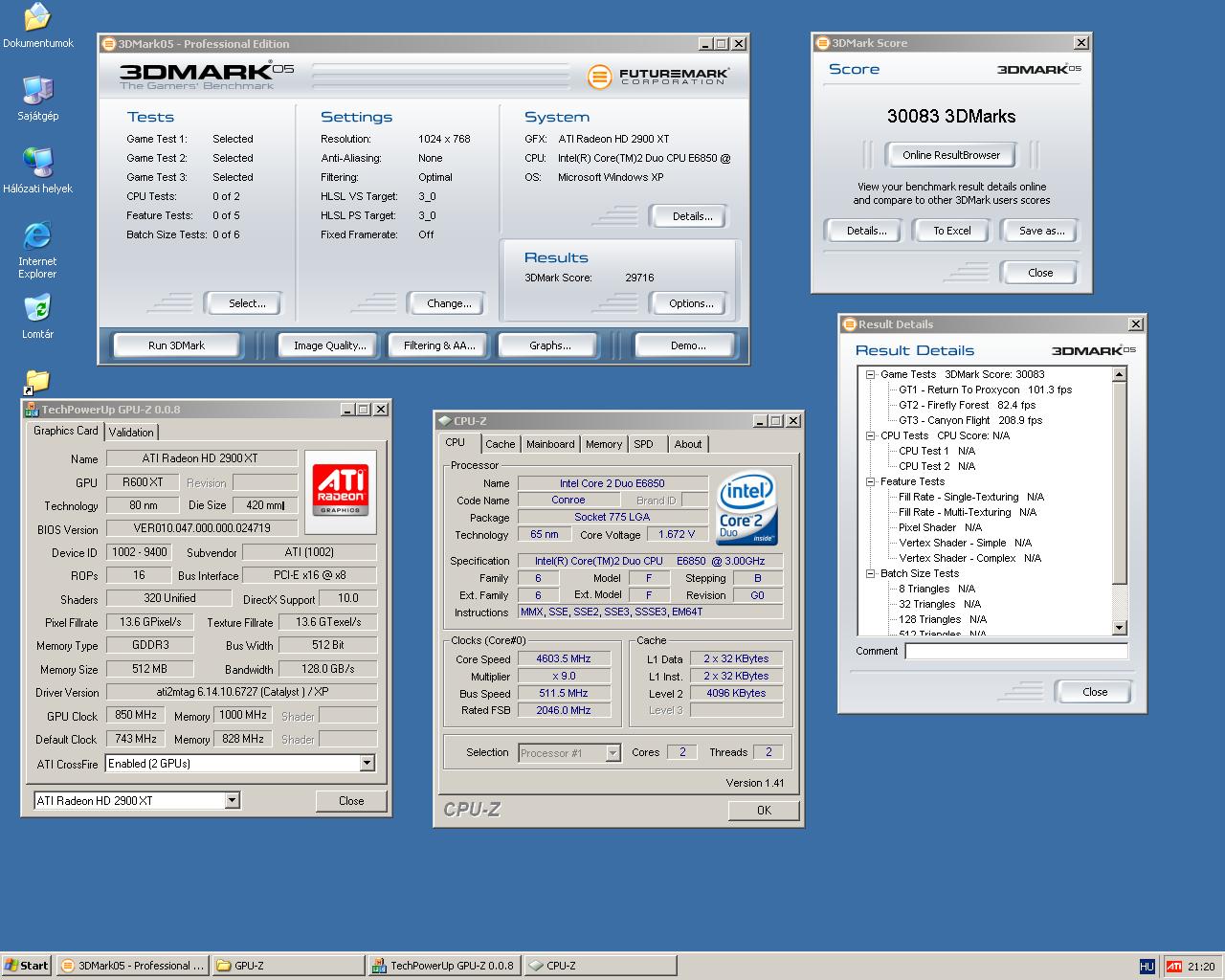The height and width of the screenshot is (980, 1225).
Task: Switch to 3DMark05 Professional taskbar button
Action: pyautogui.click(x=132, y=966)
